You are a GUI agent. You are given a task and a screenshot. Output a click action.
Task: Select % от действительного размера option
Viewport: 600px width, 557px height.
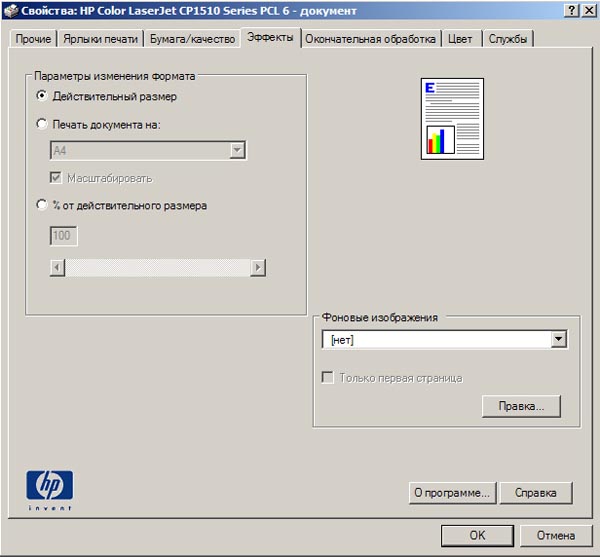(x=42, y=205)
